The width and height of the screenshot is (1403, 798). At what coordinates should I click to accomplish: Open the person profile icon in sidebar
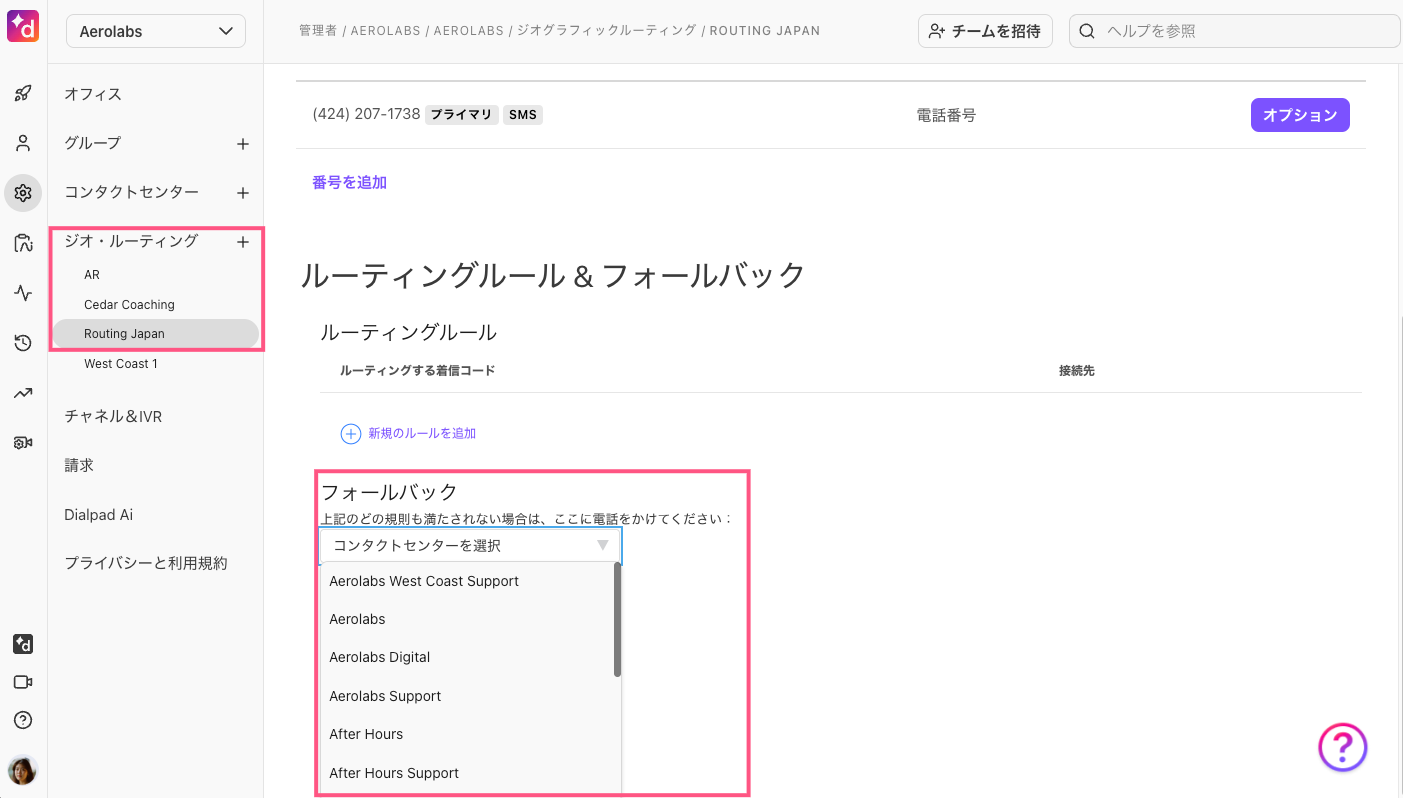[23, 143]
